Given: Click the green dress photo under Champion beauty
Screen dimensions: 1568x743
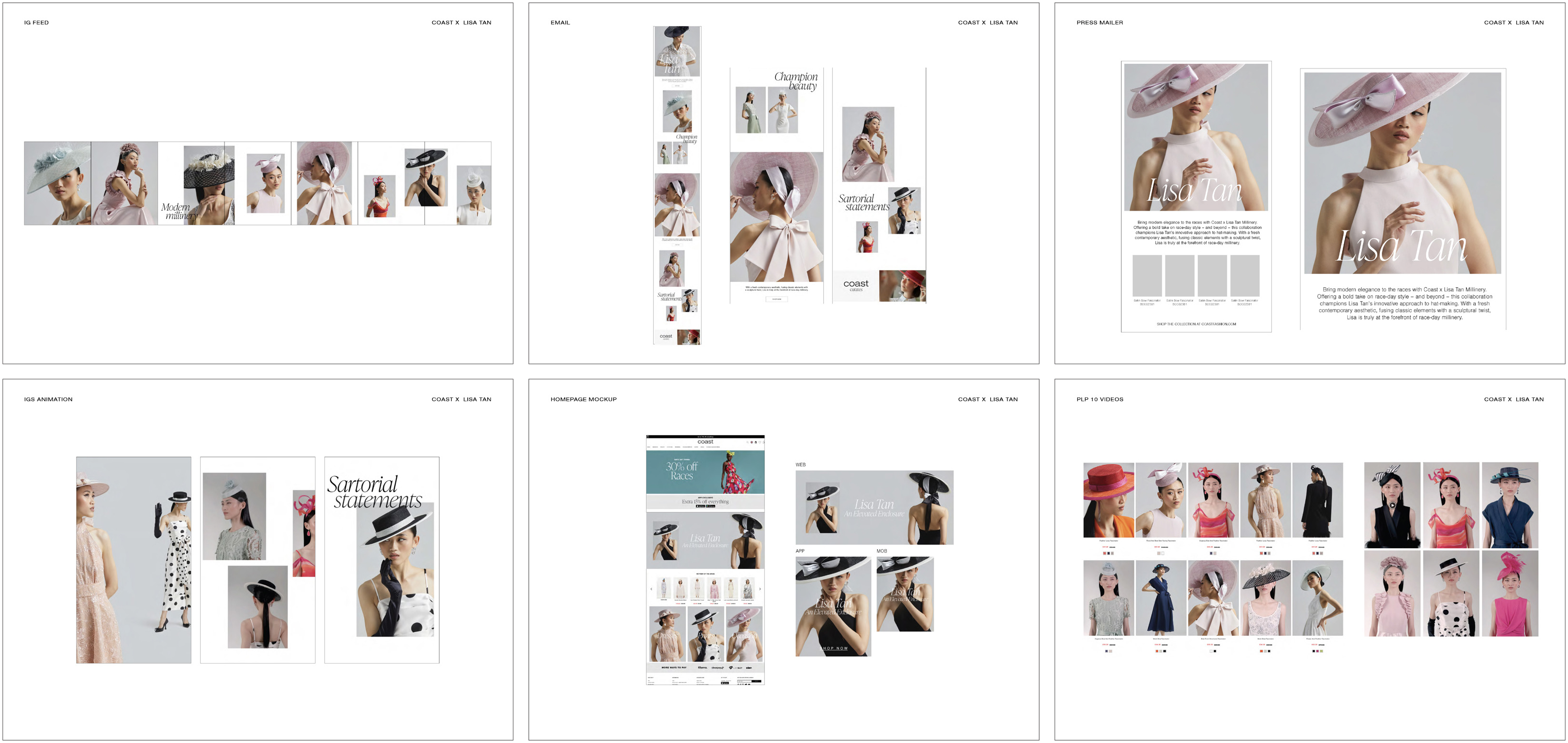Looking at the screenshot, I should click(x=750, y=110).
